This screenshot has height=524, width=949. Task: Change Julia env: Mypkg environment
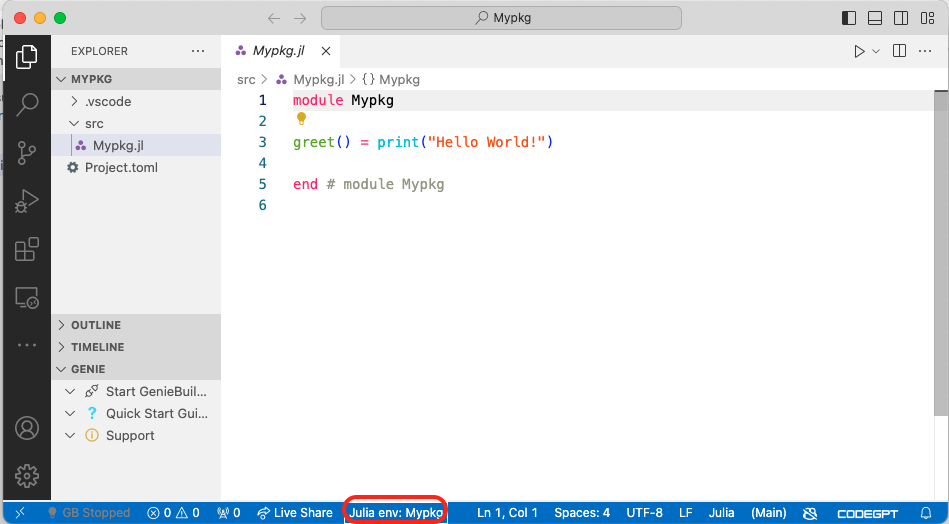[396, 513]
